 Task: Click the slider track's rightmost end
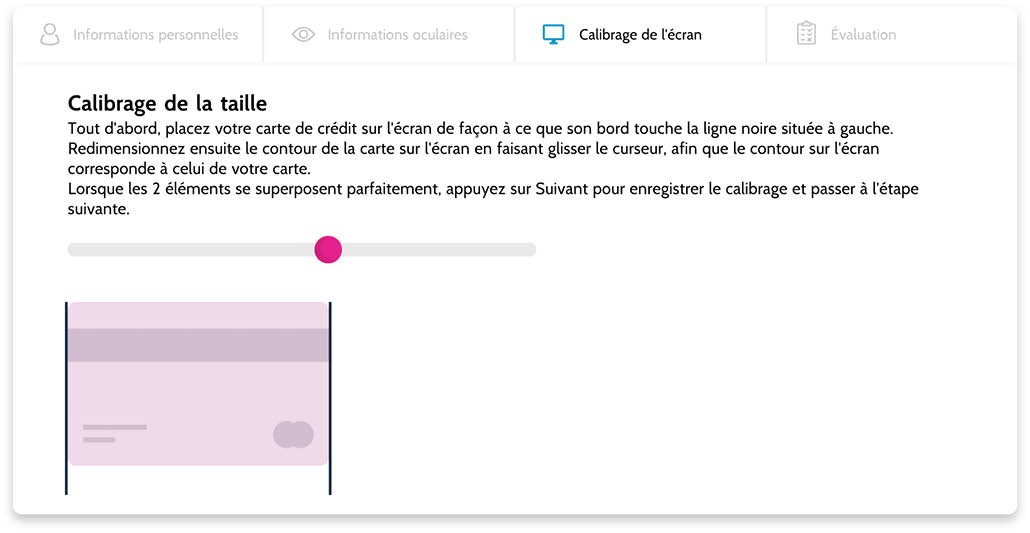pyautogui.click(x=531, y=250)
